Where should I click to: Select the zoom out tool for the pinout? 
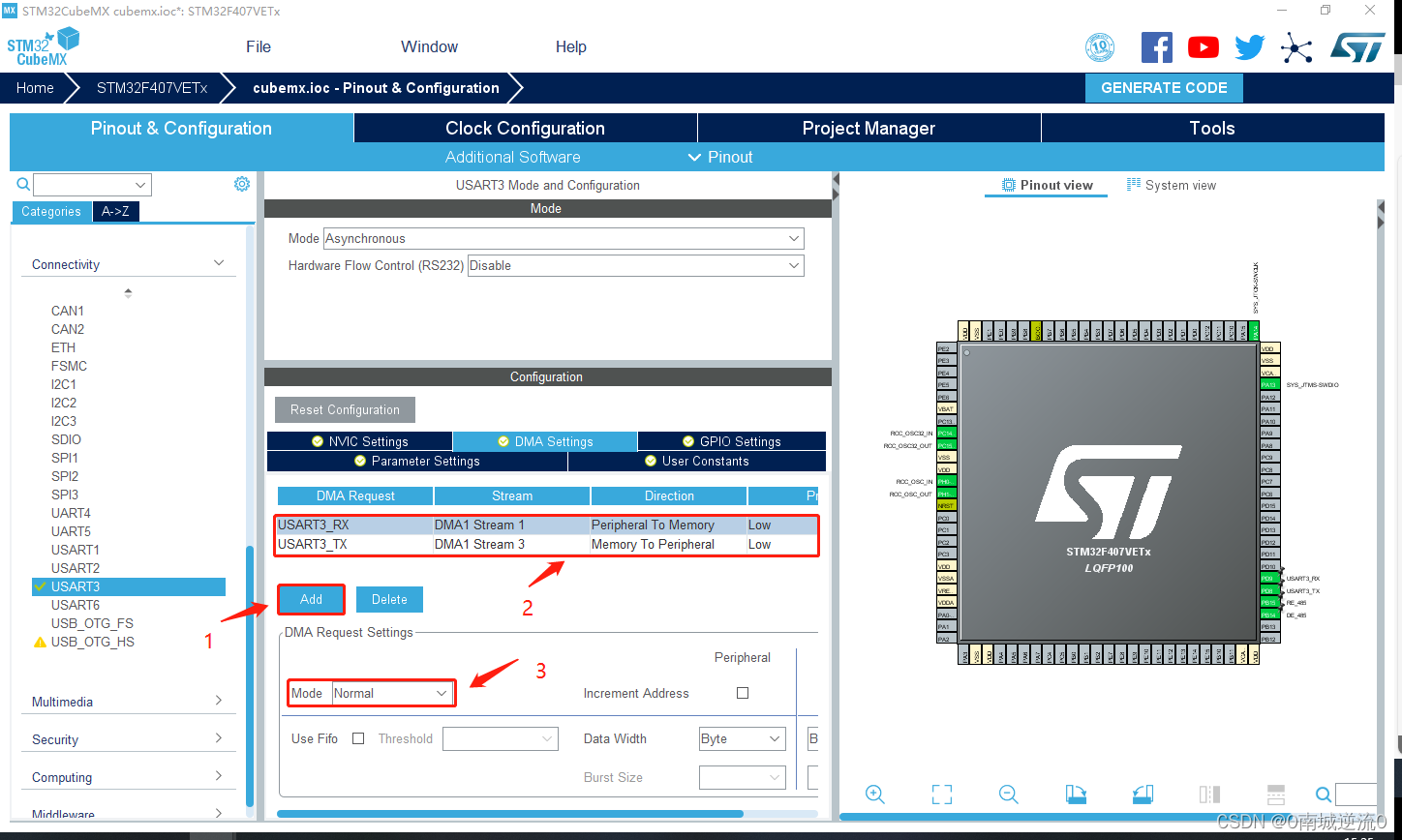pyautogui.click(x=1008, y=794)
